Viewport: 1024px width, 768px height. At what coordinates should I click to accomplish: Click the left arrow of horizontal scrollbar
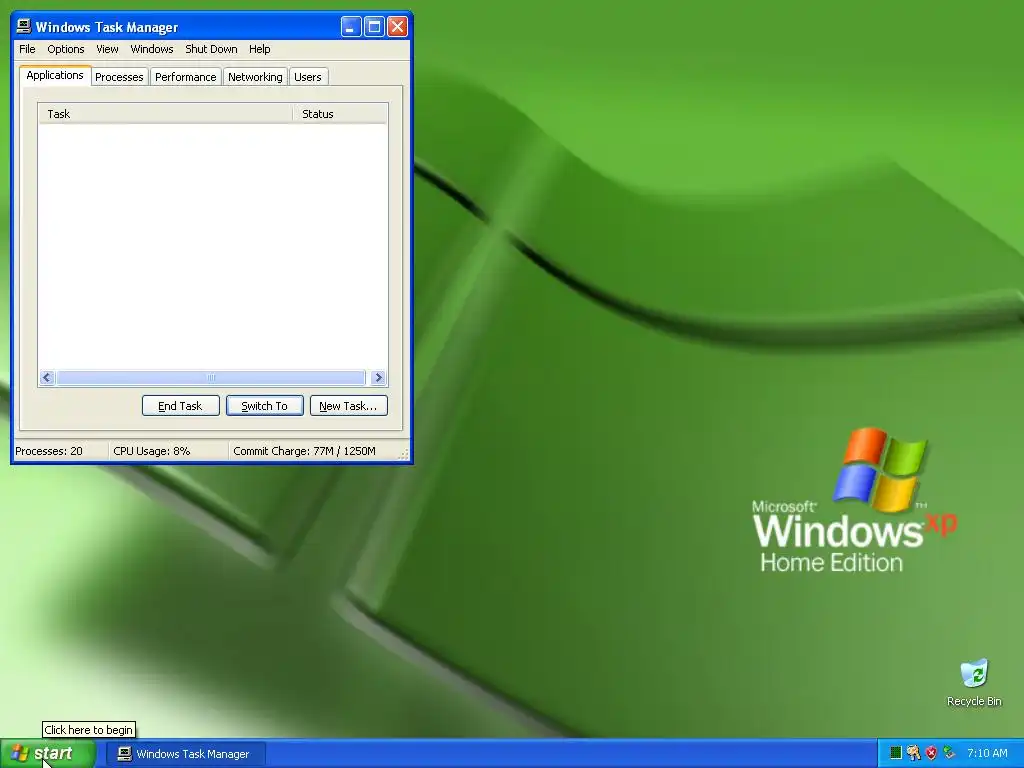(47, 377)
